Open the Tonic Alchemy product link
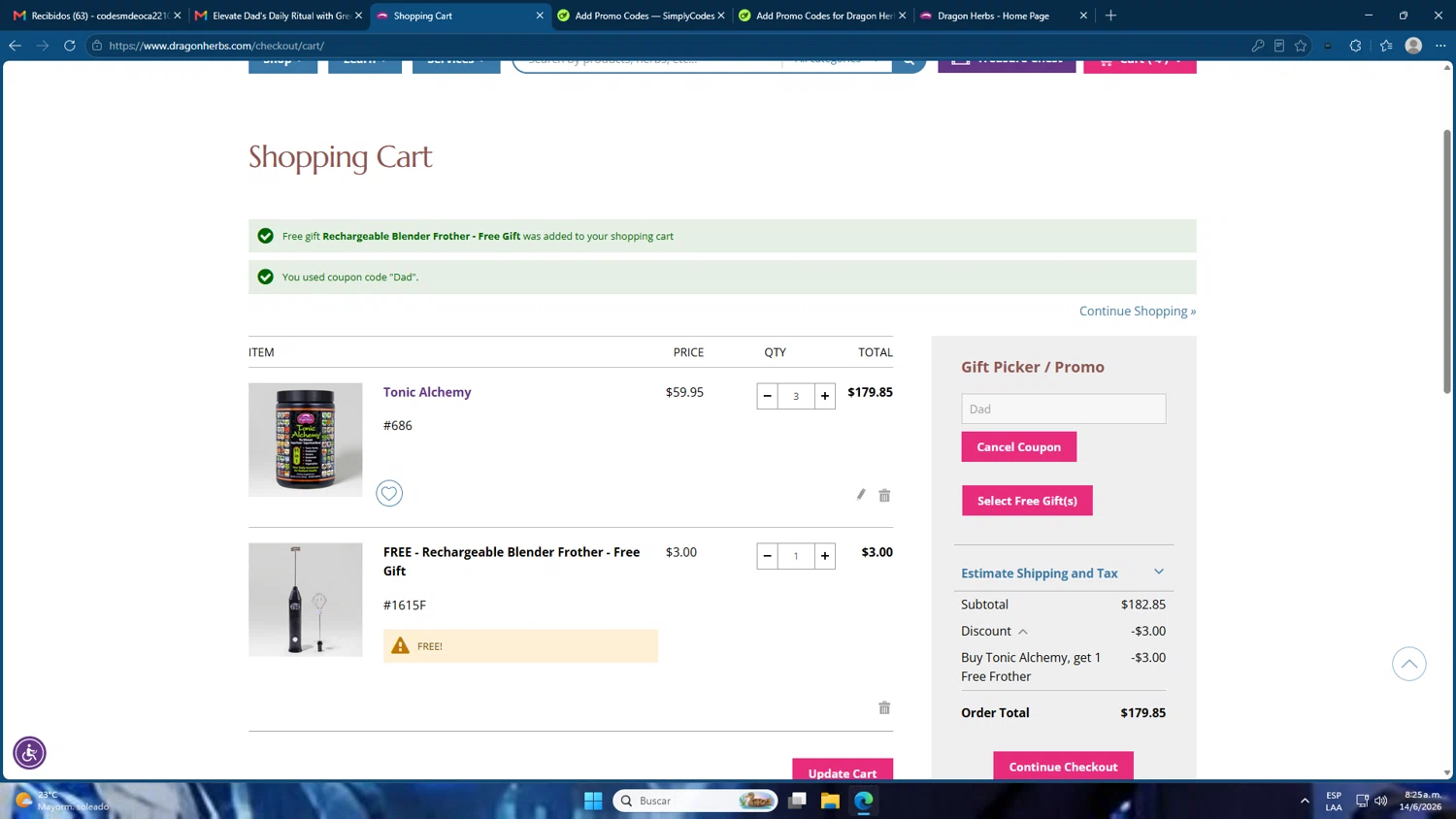The height and width of the screenshot is (819, 1456). pos(427,392)
